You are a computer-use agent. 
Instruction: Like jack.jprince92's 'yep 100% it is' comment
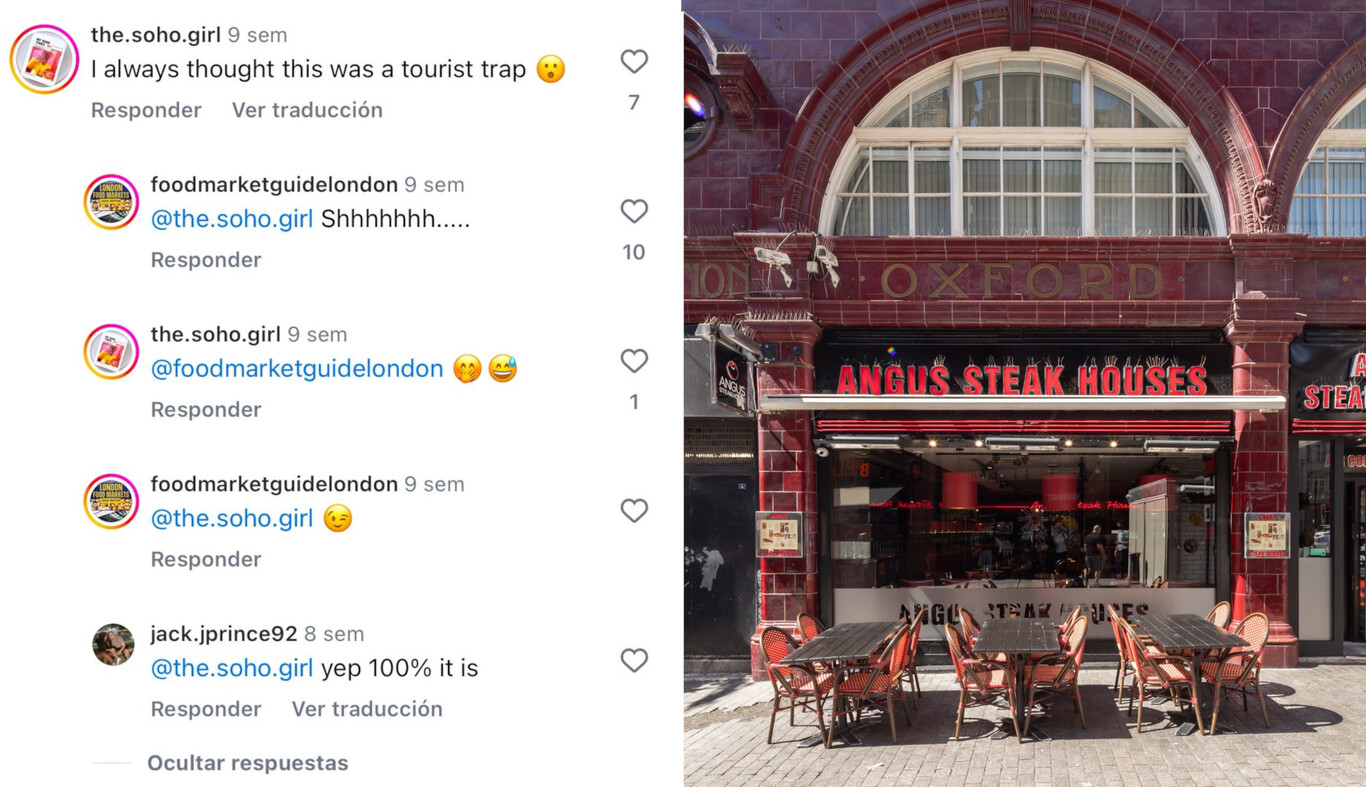click(x=634, y=660)
